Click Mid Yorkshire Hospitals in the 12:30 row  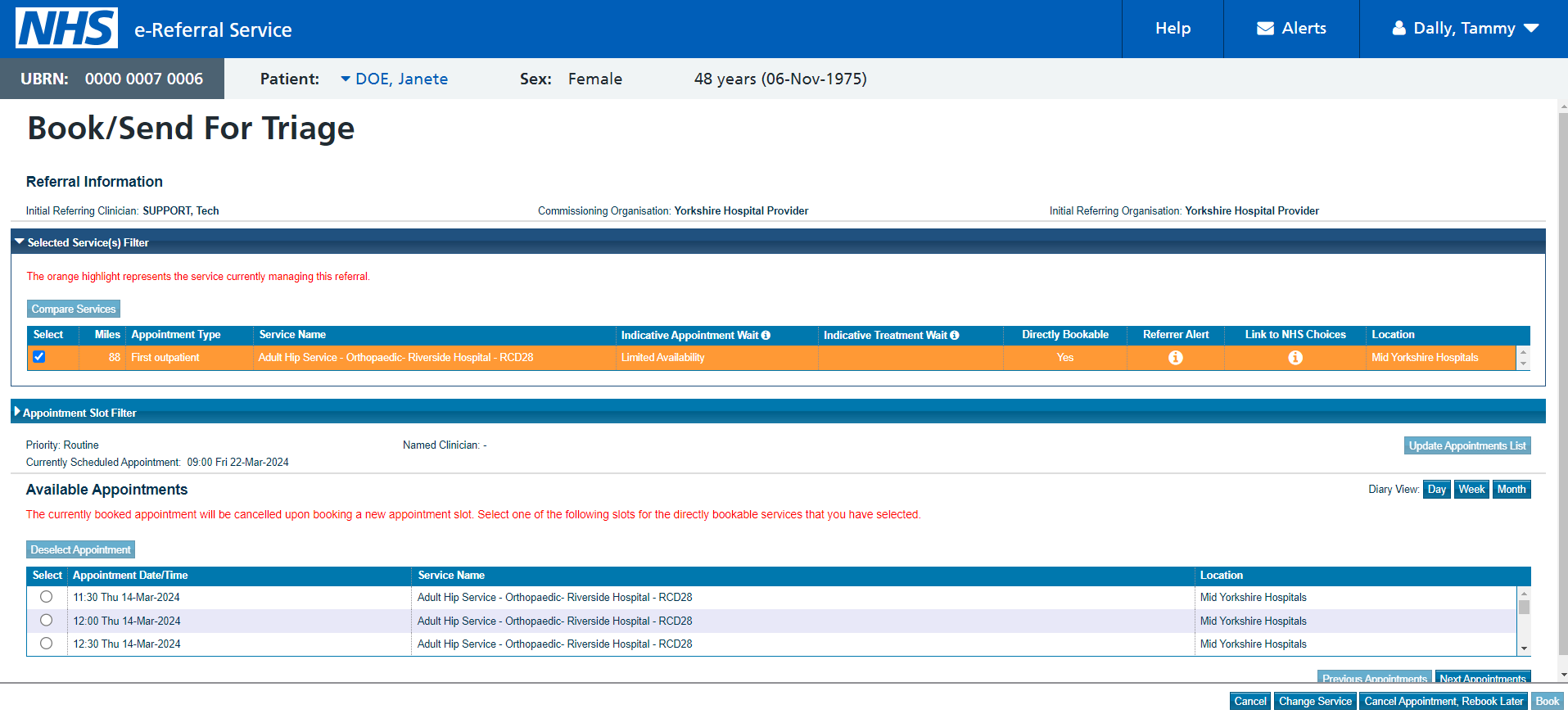coord(1253,644)
